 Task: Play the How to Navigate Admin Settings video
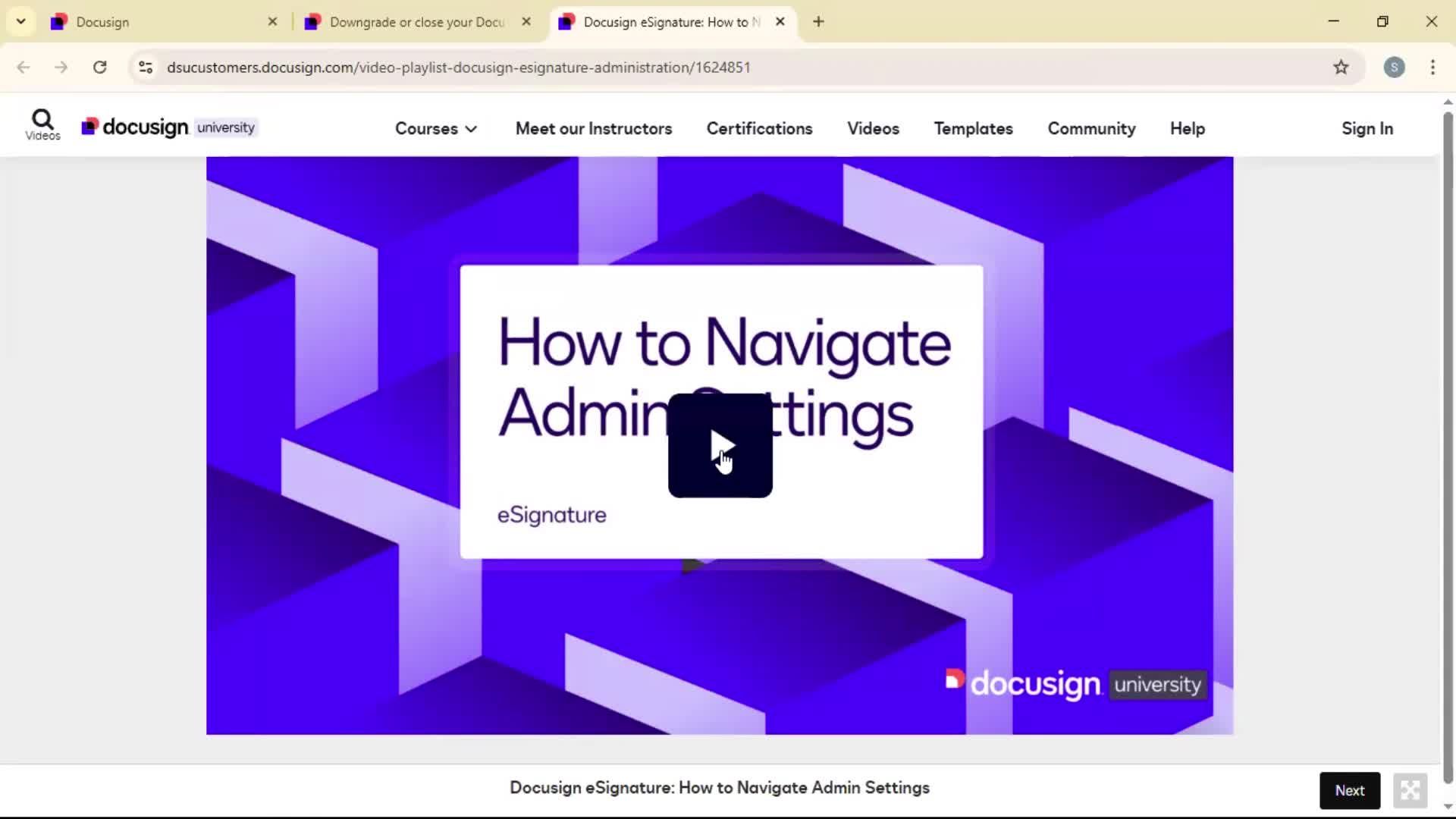[x=720, y=446]
